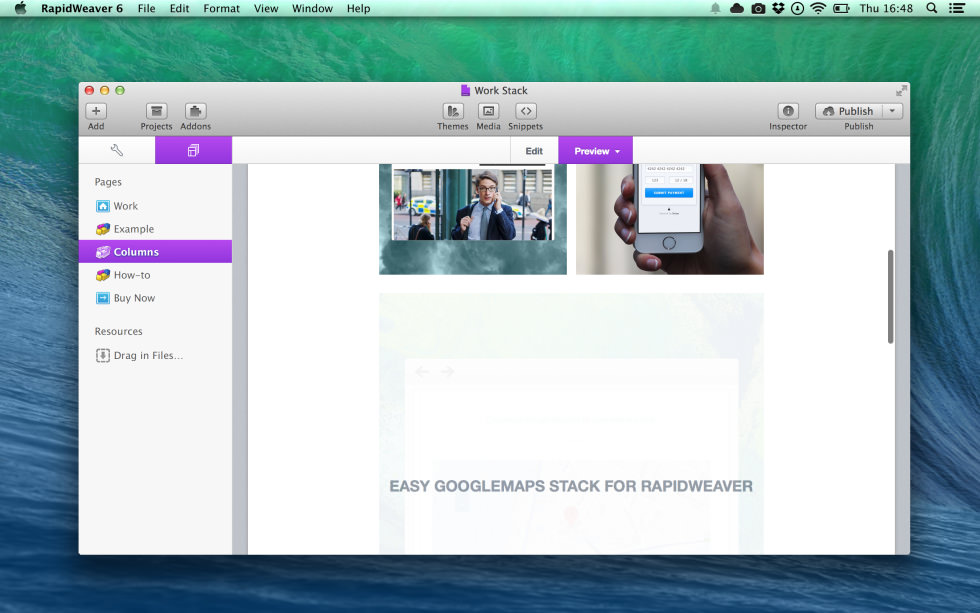Open the Preview dropdown arrow
980x613 pixels.
(x=618, y=151)
